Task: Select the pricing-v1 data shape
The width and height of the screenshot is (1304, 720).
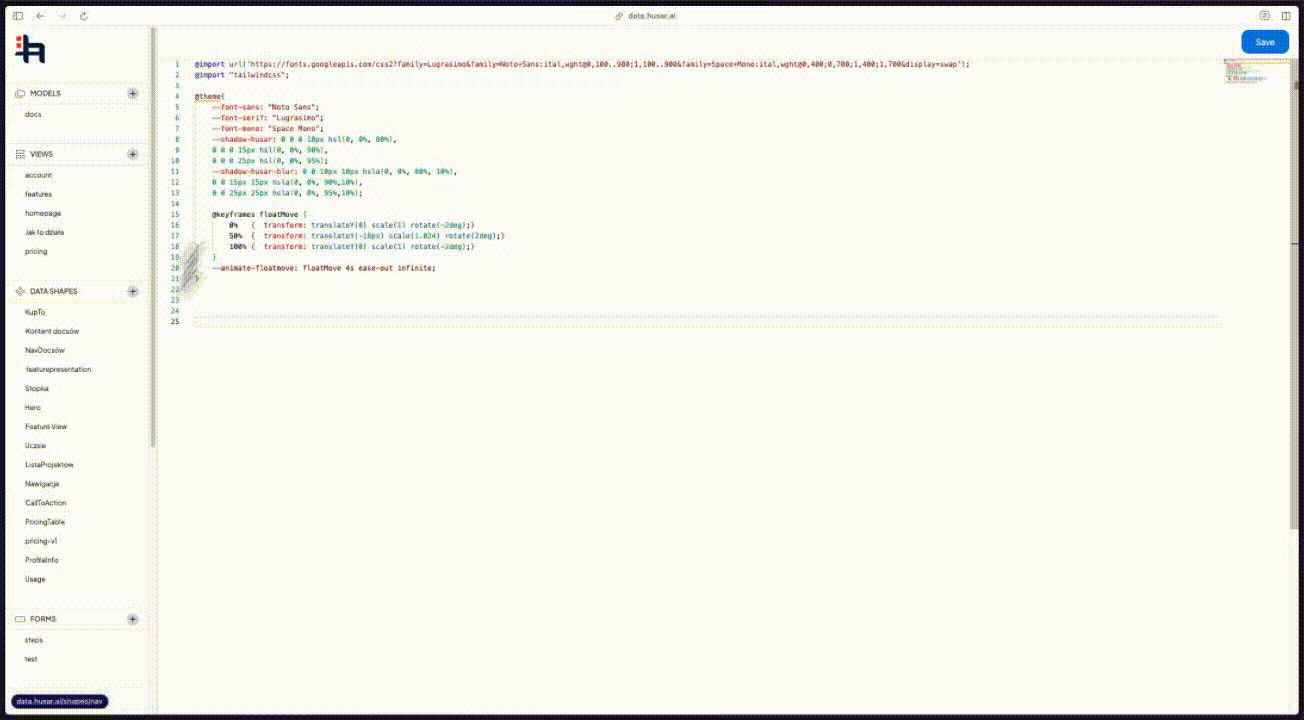Action: [x=41, y=540]
